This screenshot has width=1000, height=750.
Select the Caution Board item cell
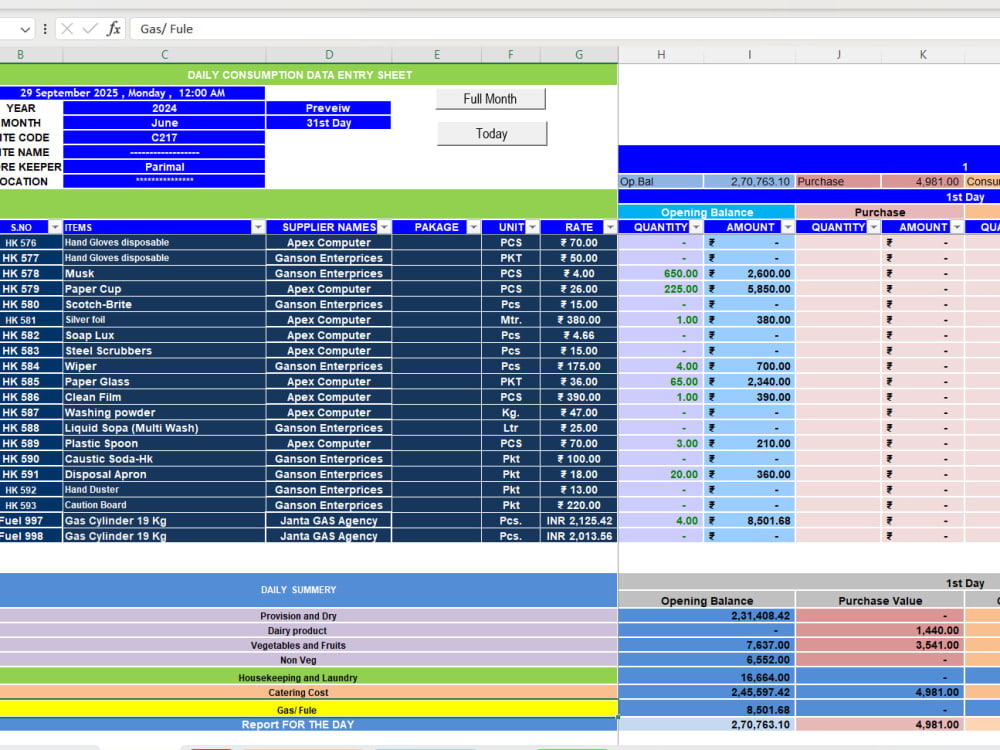[164, 505]
